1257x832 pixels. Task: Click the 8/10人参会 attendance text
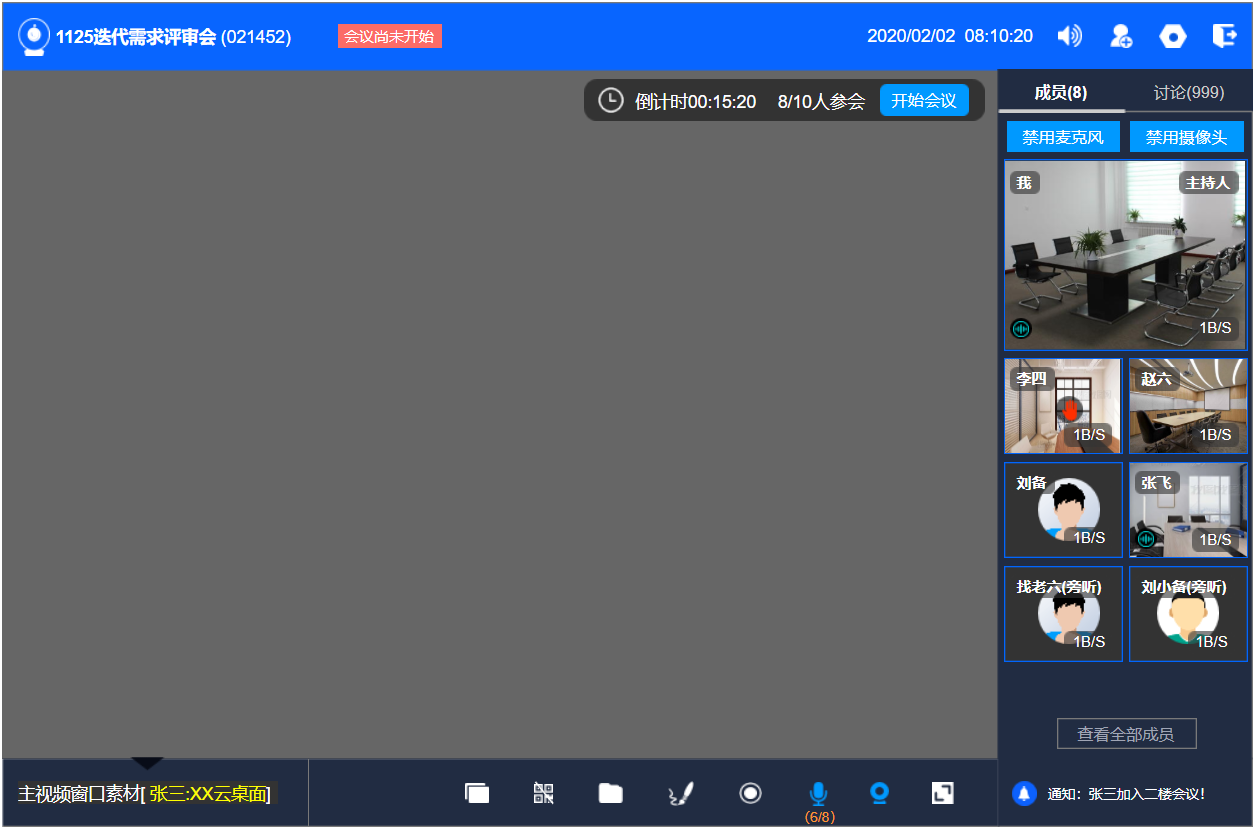(821, 101)
